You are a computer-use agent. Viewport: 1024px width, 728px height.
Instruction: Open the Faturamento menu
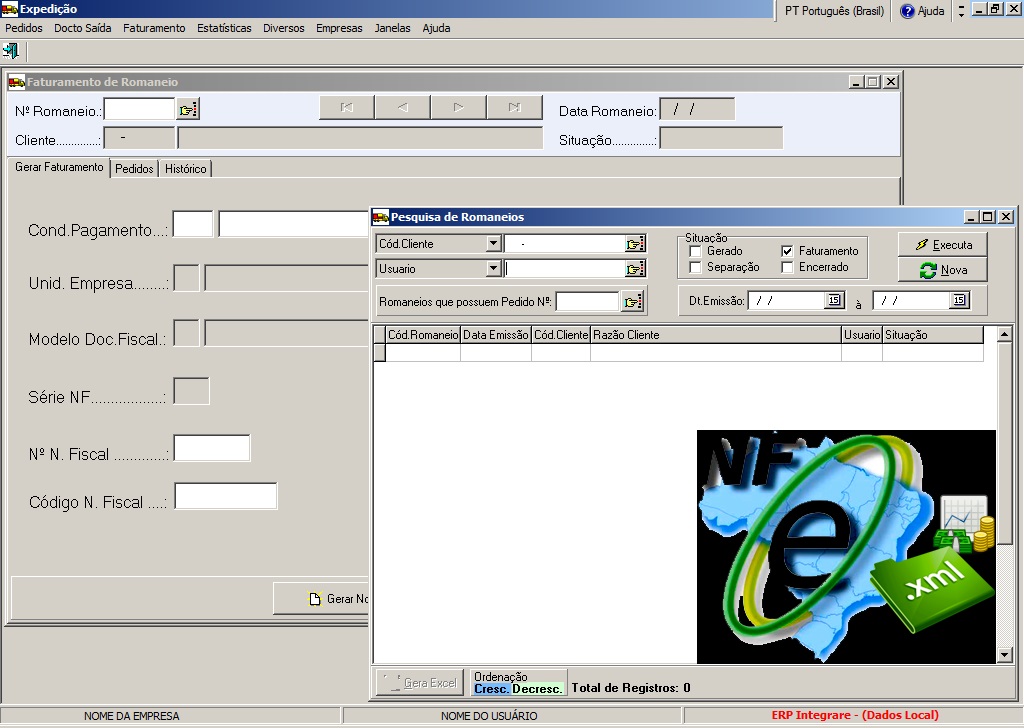(154, 28)
